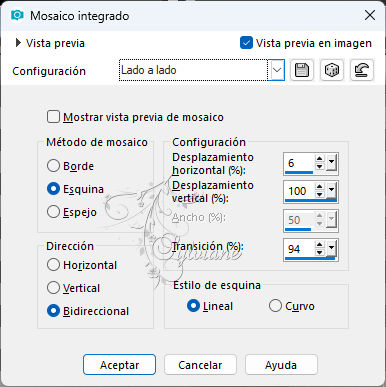
Task: Open slider dropdown for Transición value
Action: (331, 248)
